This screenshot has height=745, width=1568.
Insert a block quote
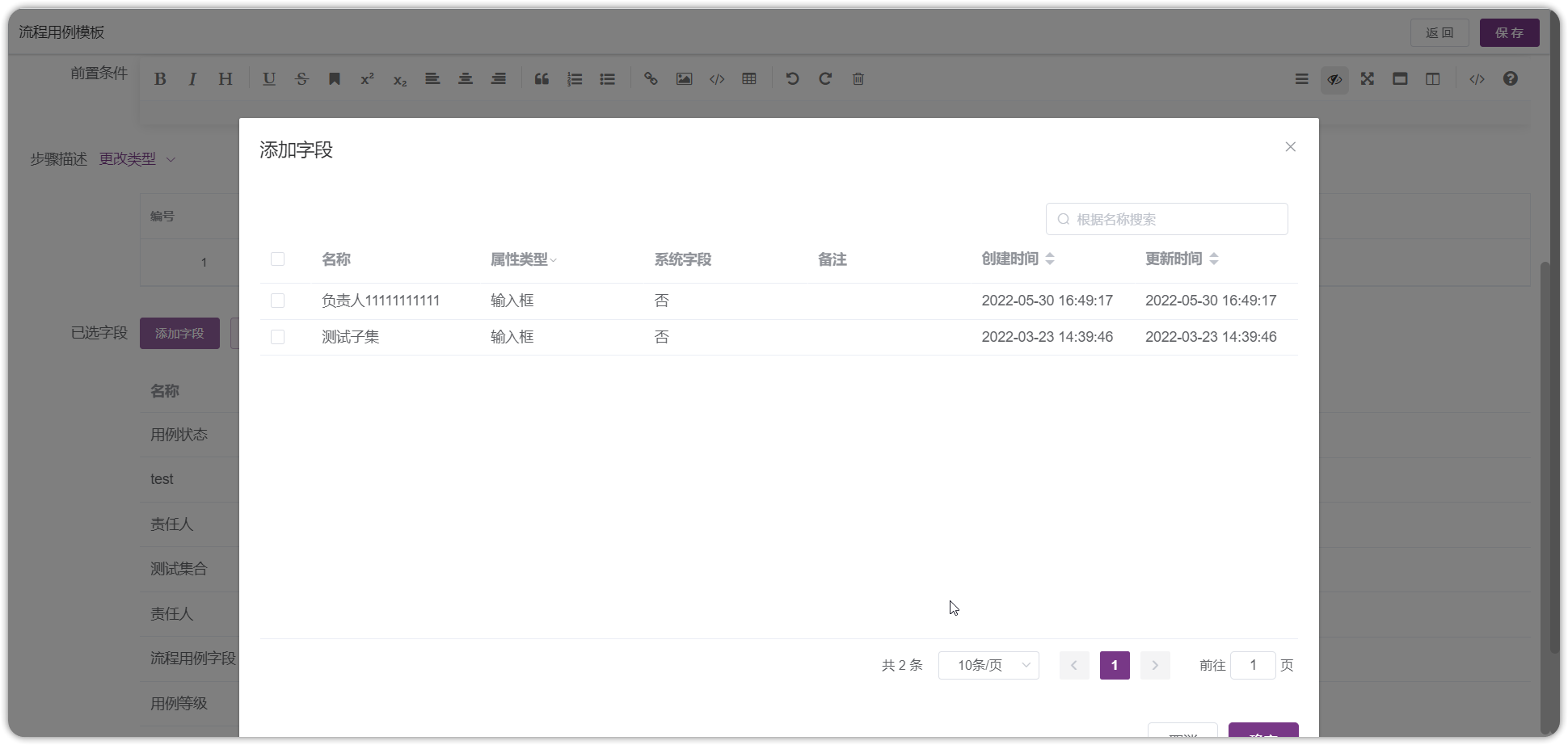[x=542, y=79]
